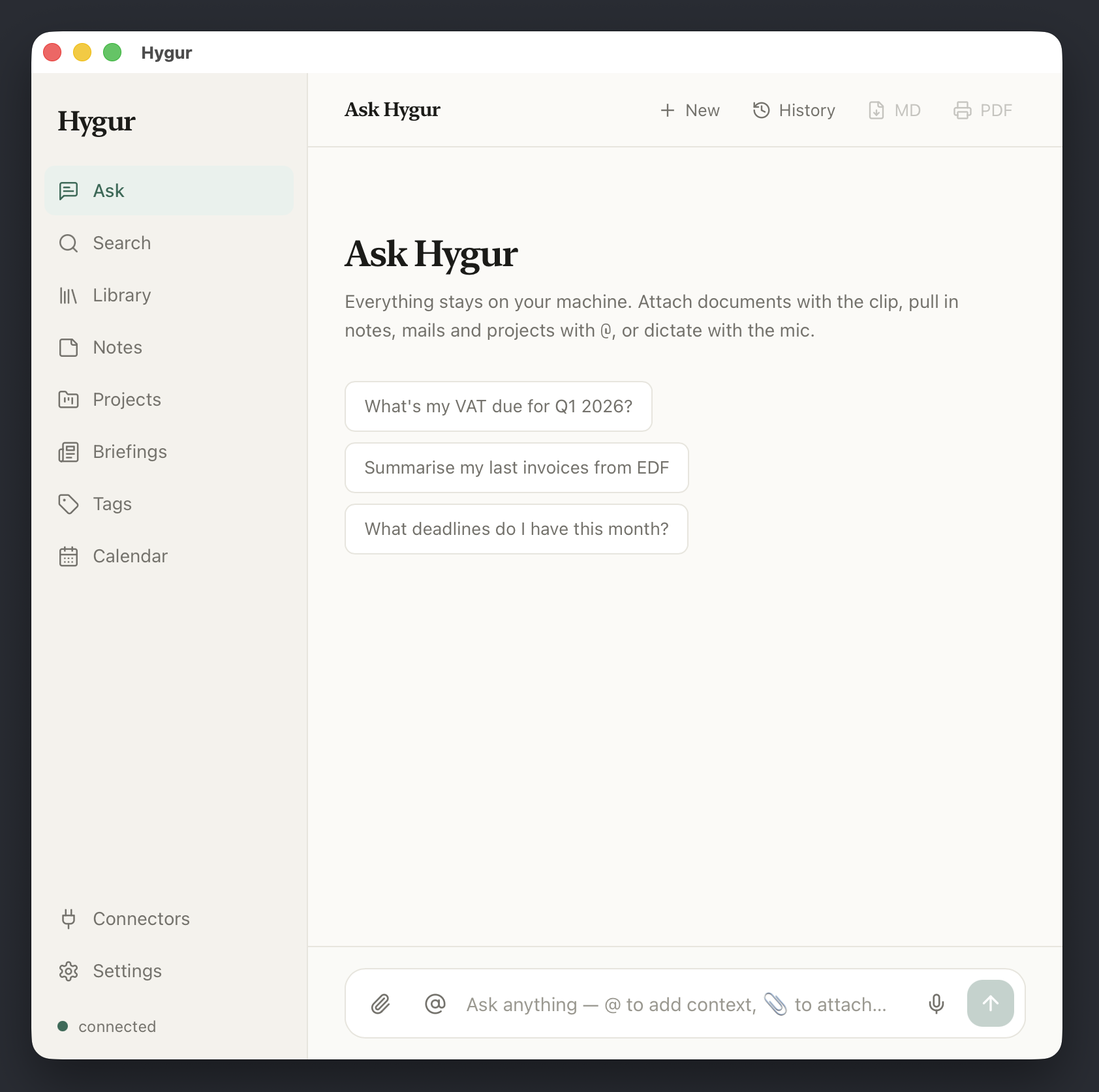Click the MD export file icon
The width and height of the screenshot is (1099, 1092).
pos(876,110)
